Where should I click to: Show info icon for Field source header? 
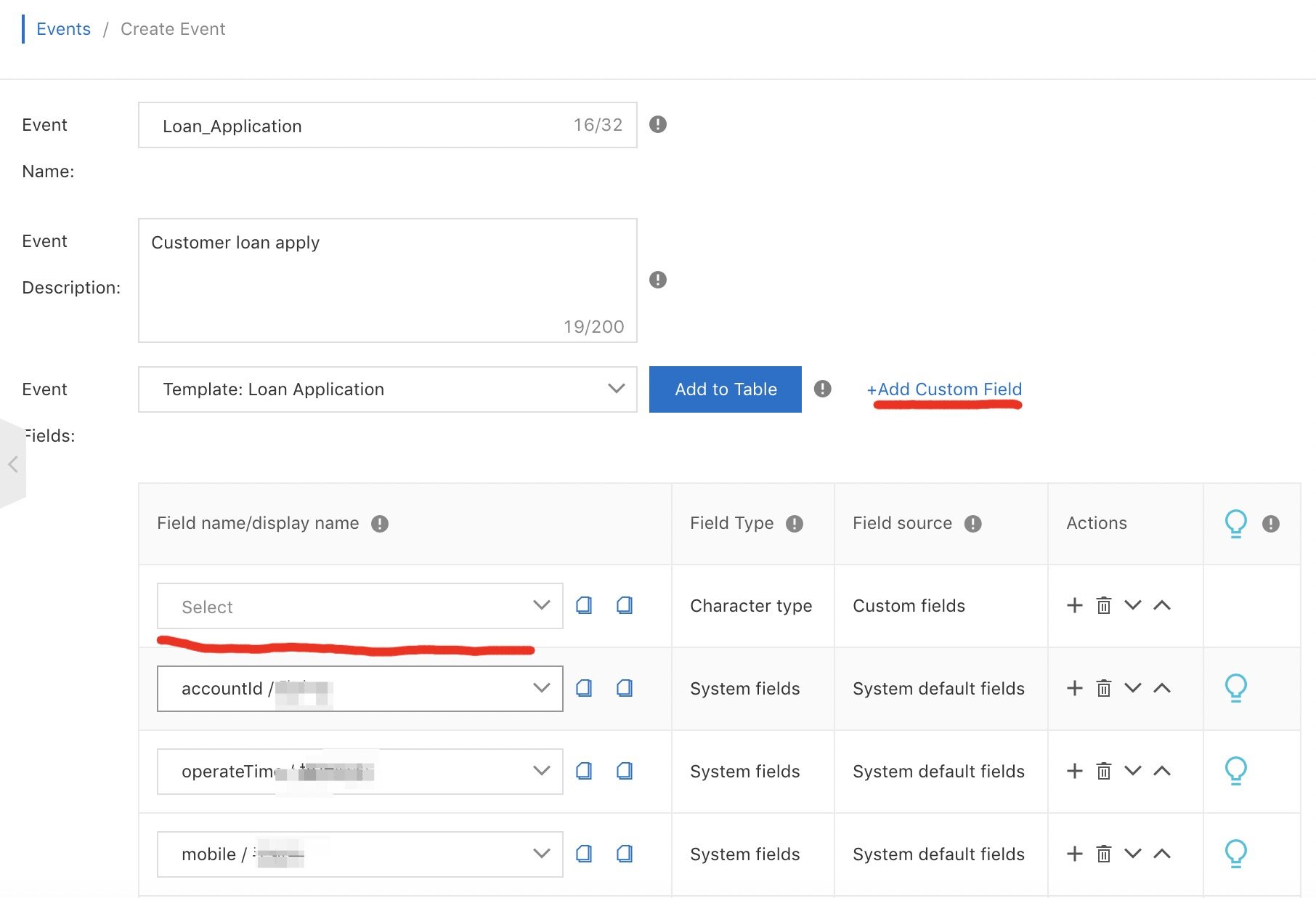pyautogui.click(x=973, y=524)
